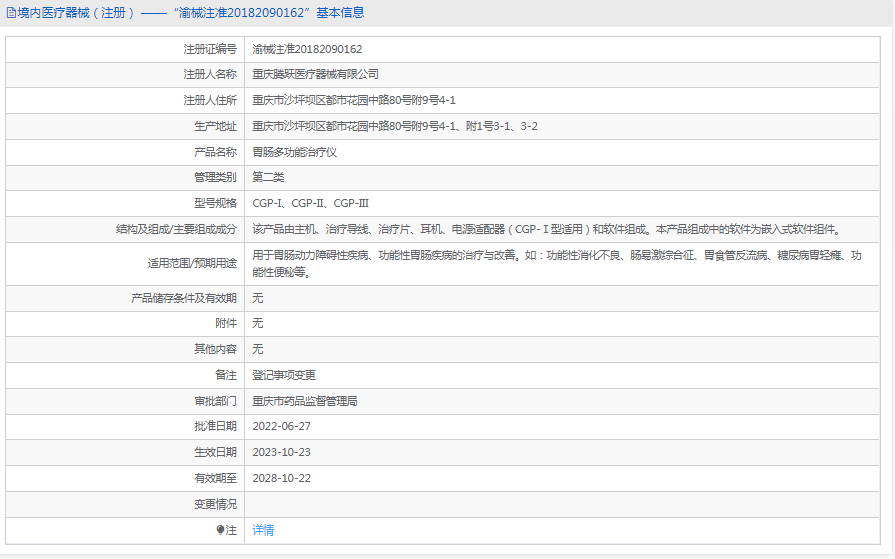The width and height of the screenshot is (895, 559).
Task: Select intended use text starting 用于胃肠动力障碍性疾病
Action: 557,264
